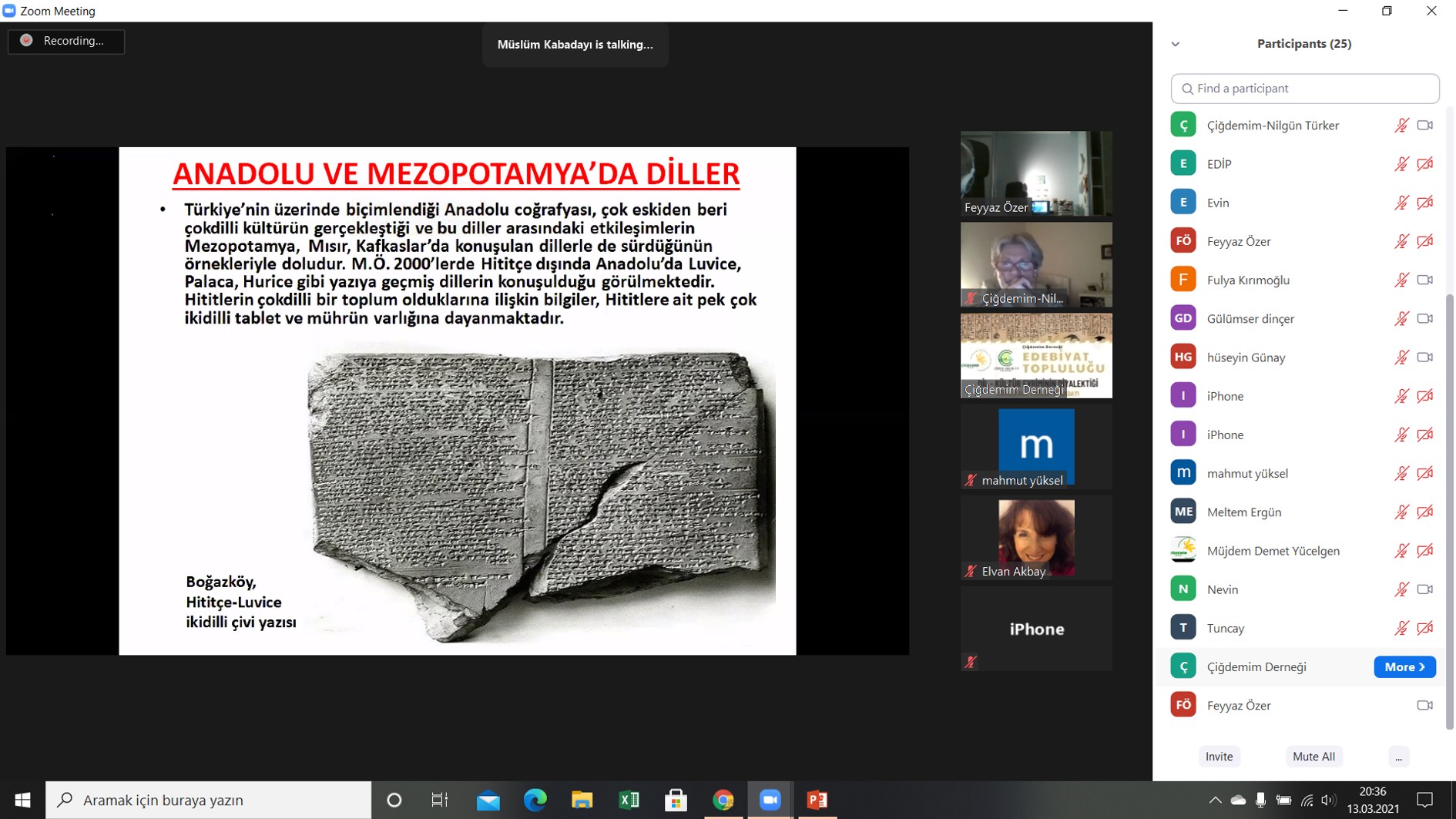Click the participants list scrollbar
The height and width of the screenshot is (819, 1456).
click(1449, 509)
